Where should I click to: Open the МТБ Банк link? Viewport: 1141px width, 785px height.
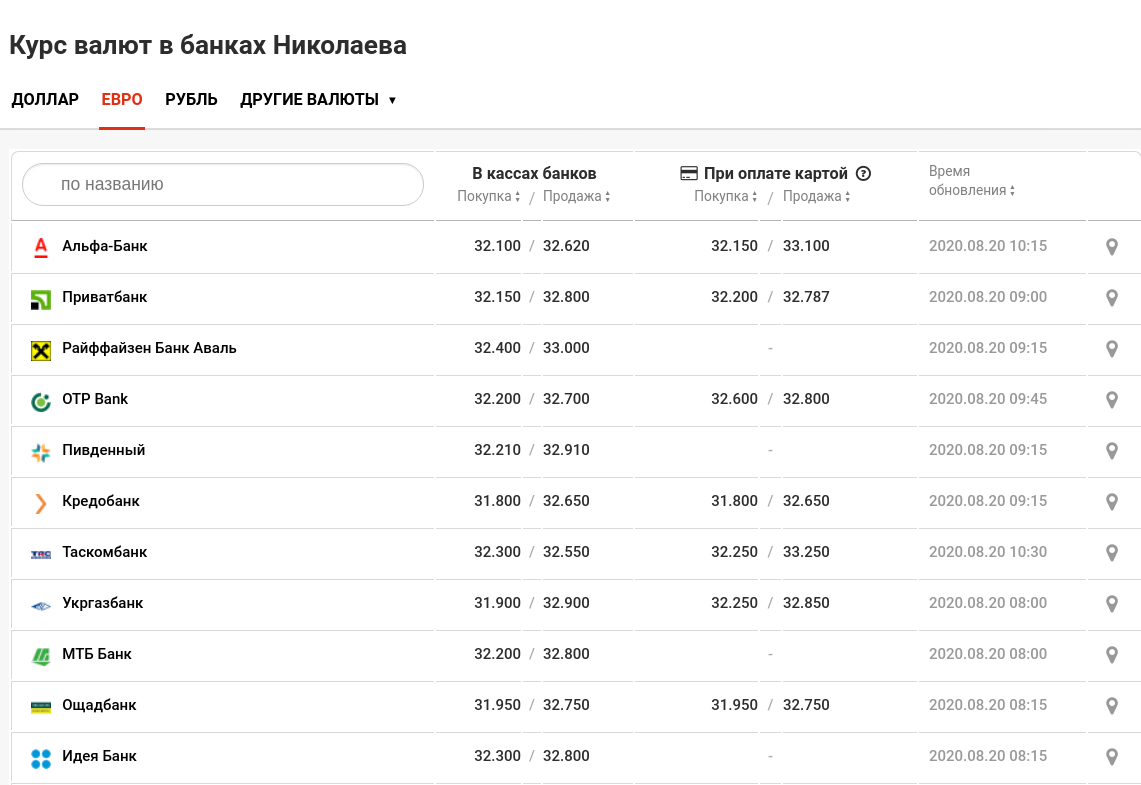pos(97,653)
